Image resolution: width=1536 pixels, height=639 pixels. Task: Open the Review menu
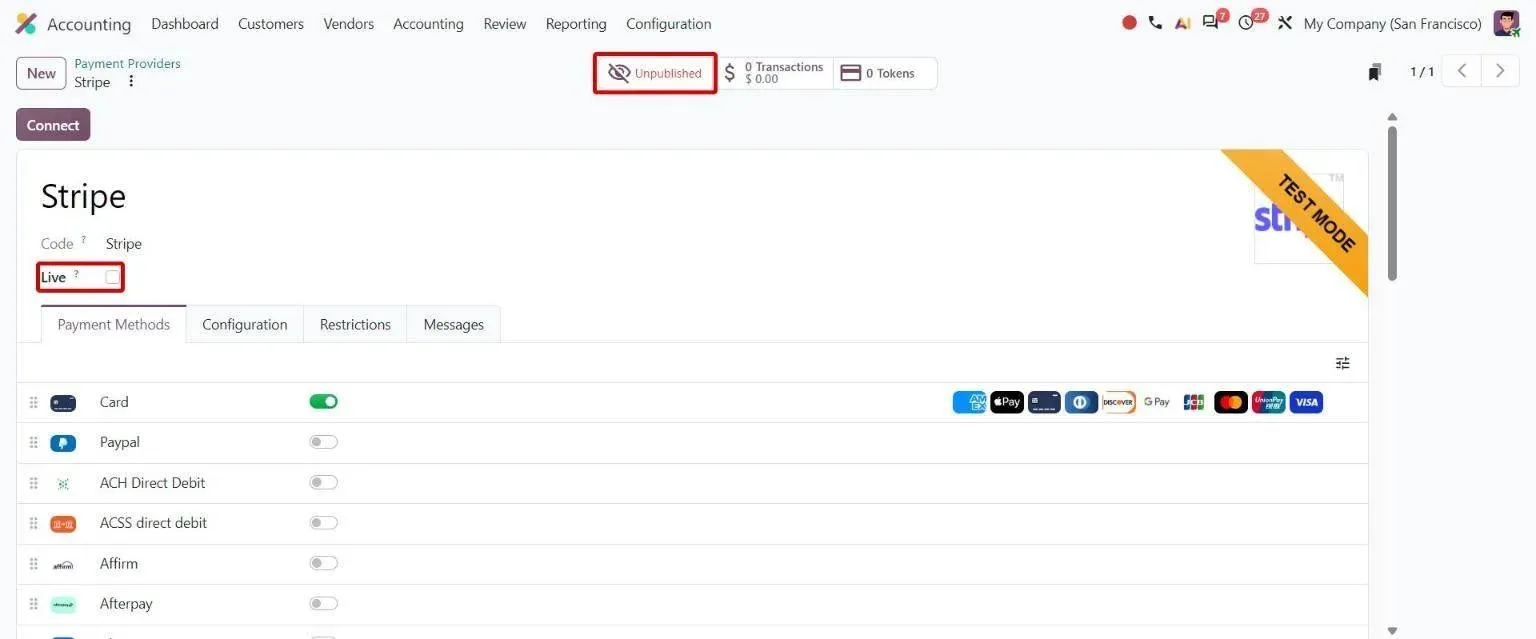pos(505,24)
